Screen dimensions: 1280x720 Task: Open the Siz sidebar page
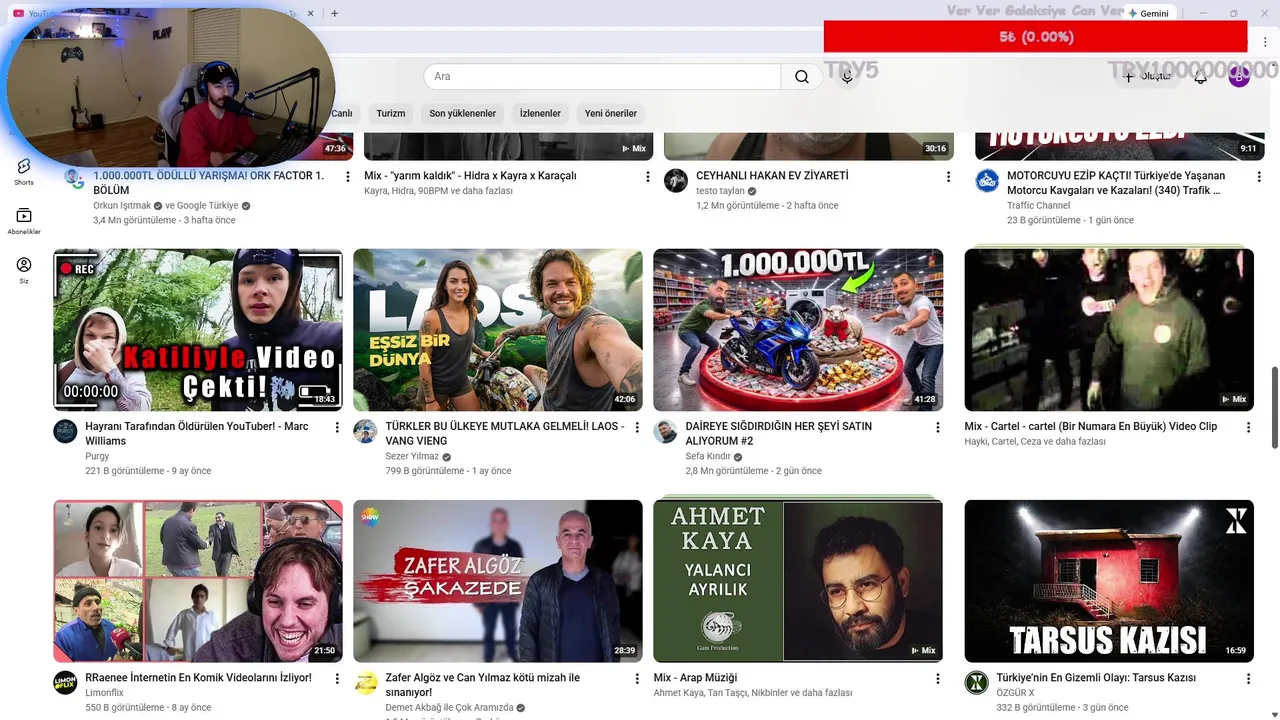tap(24, 270)
